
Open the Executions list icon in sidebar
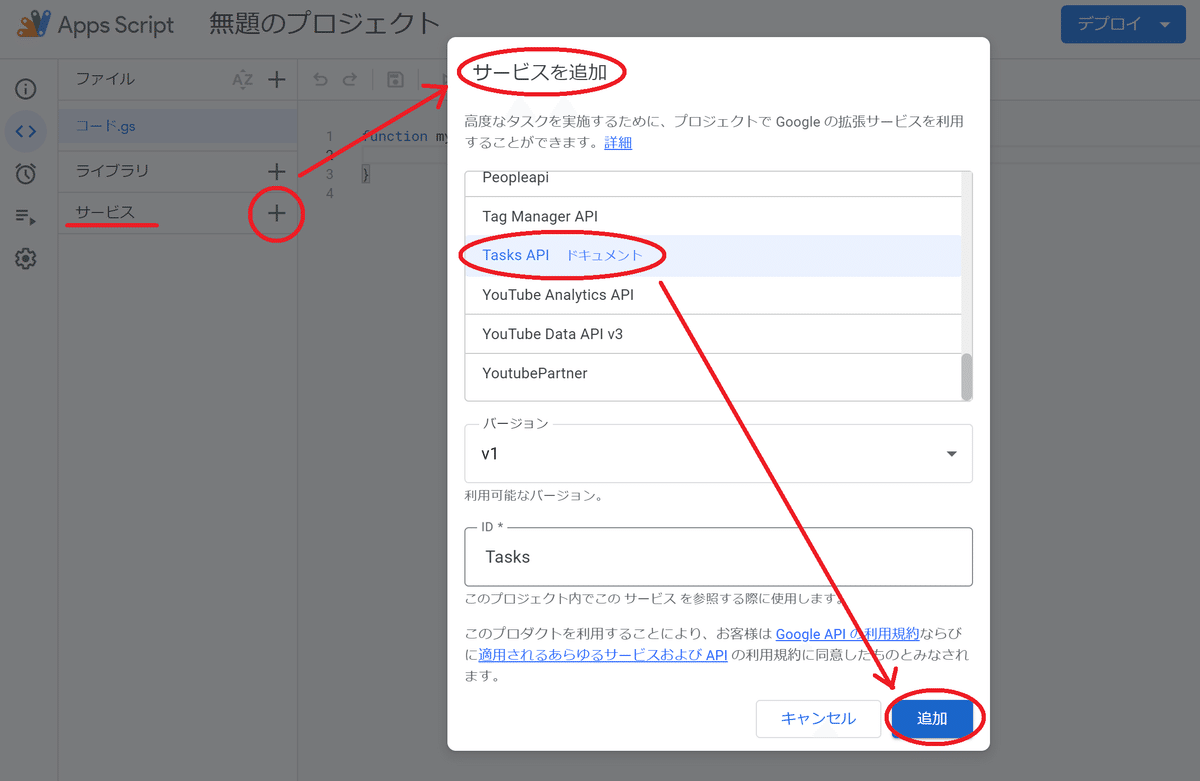26,217
